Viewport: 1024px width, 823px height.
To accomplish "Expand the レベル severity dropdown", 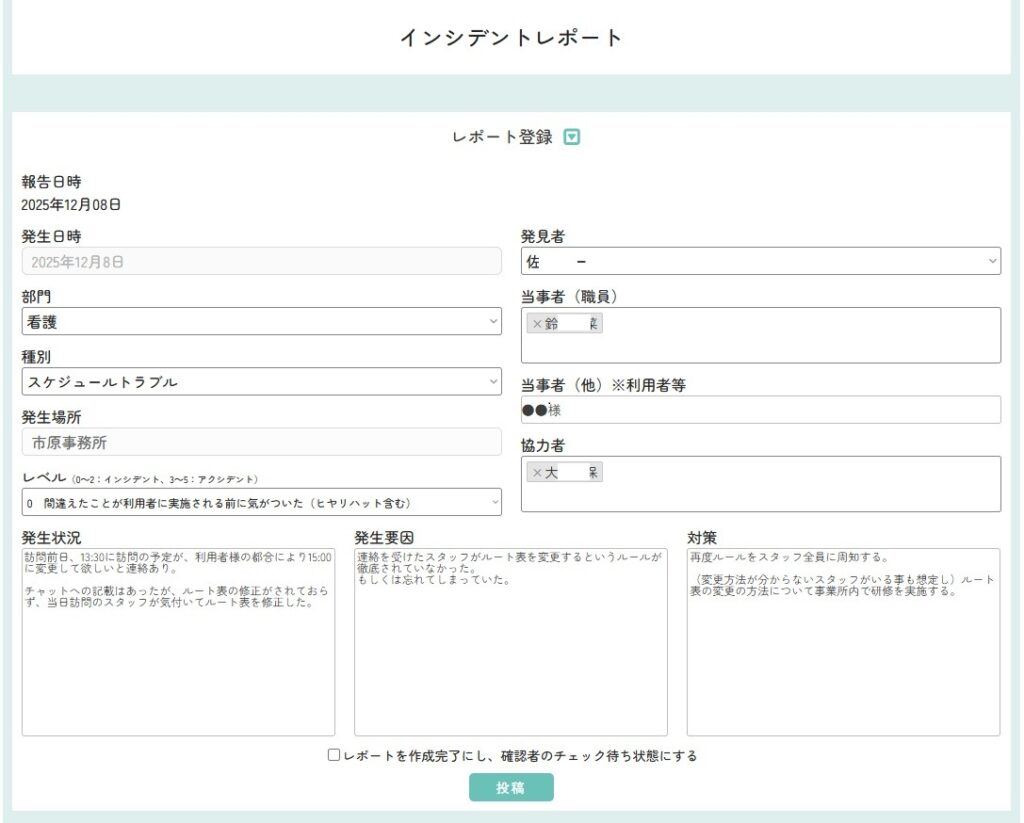I will [x=261, y=502].
